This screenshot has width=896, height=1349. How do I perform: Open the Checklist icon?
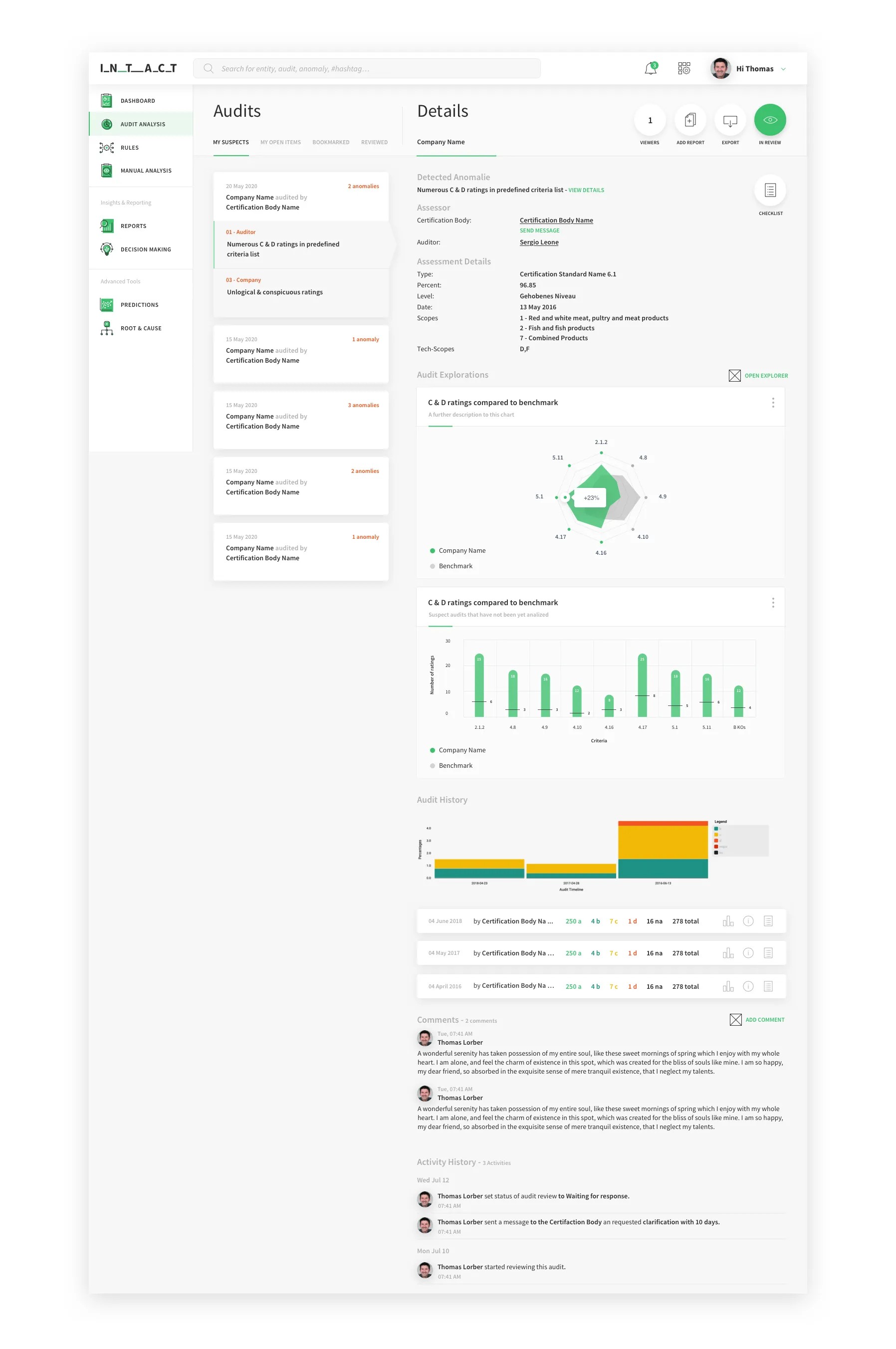point(770,190)
